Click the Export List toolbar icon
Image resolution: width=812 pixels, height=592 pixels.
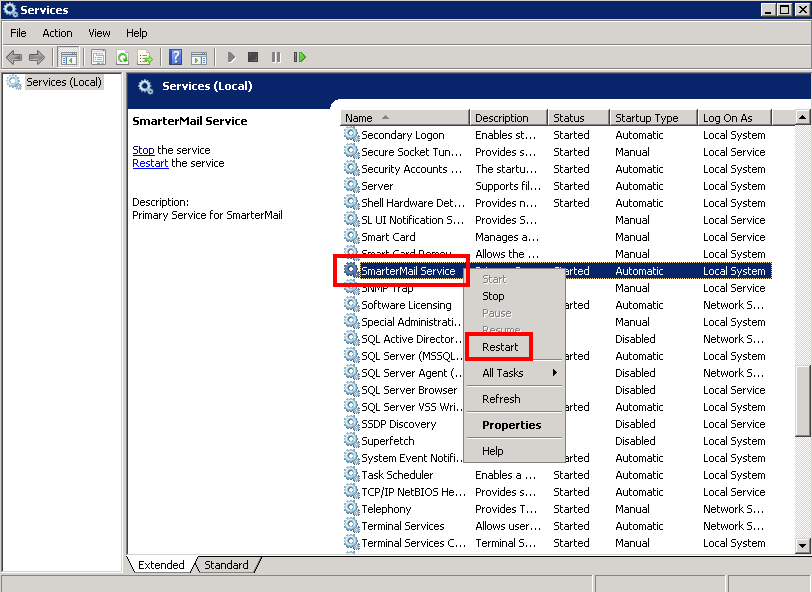click(x=145, y=57)
